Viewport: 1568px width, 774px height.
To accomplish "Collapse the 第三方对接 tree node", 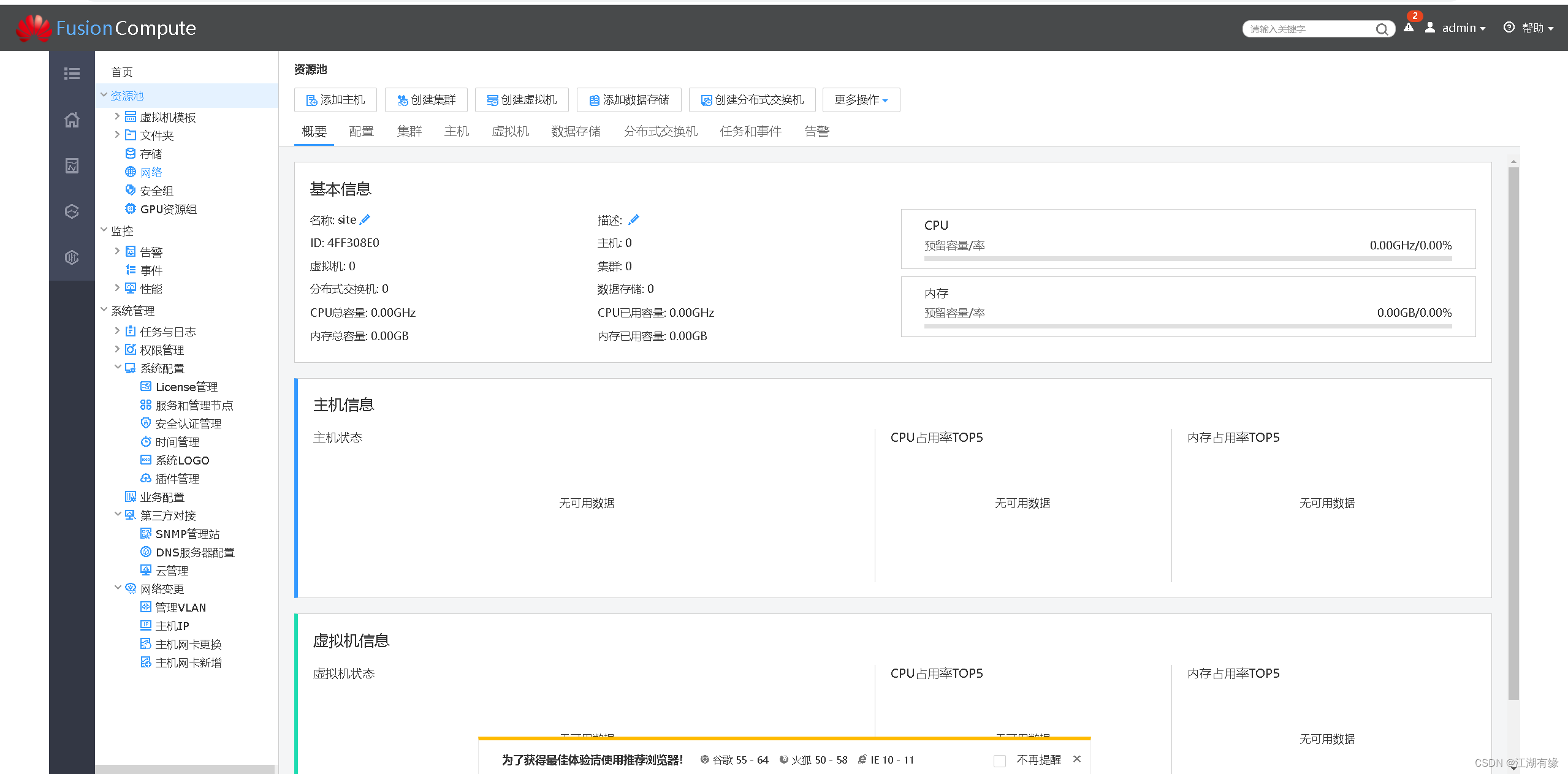I will click(x=118, y=514).
